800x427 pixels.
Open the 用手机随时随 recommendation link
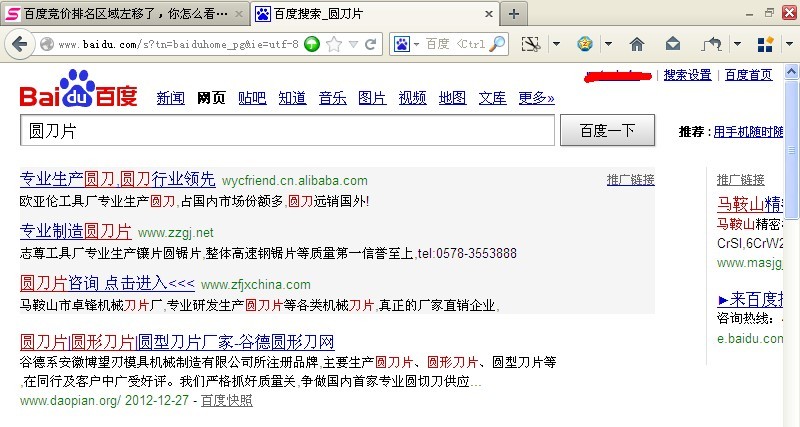tap(748, 132)
